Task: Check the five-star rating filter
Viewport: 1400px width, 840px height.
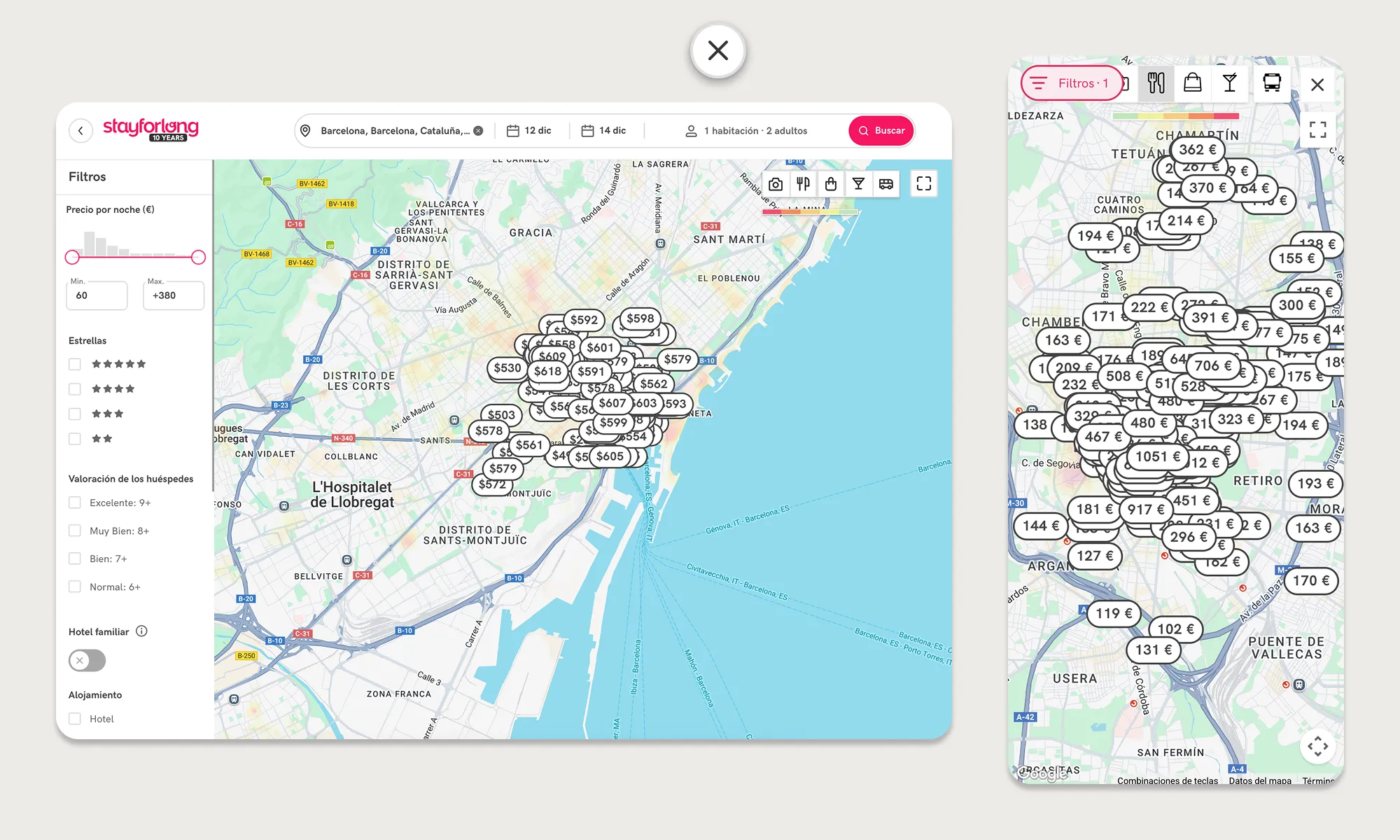Action: click(x=75, y=364)
